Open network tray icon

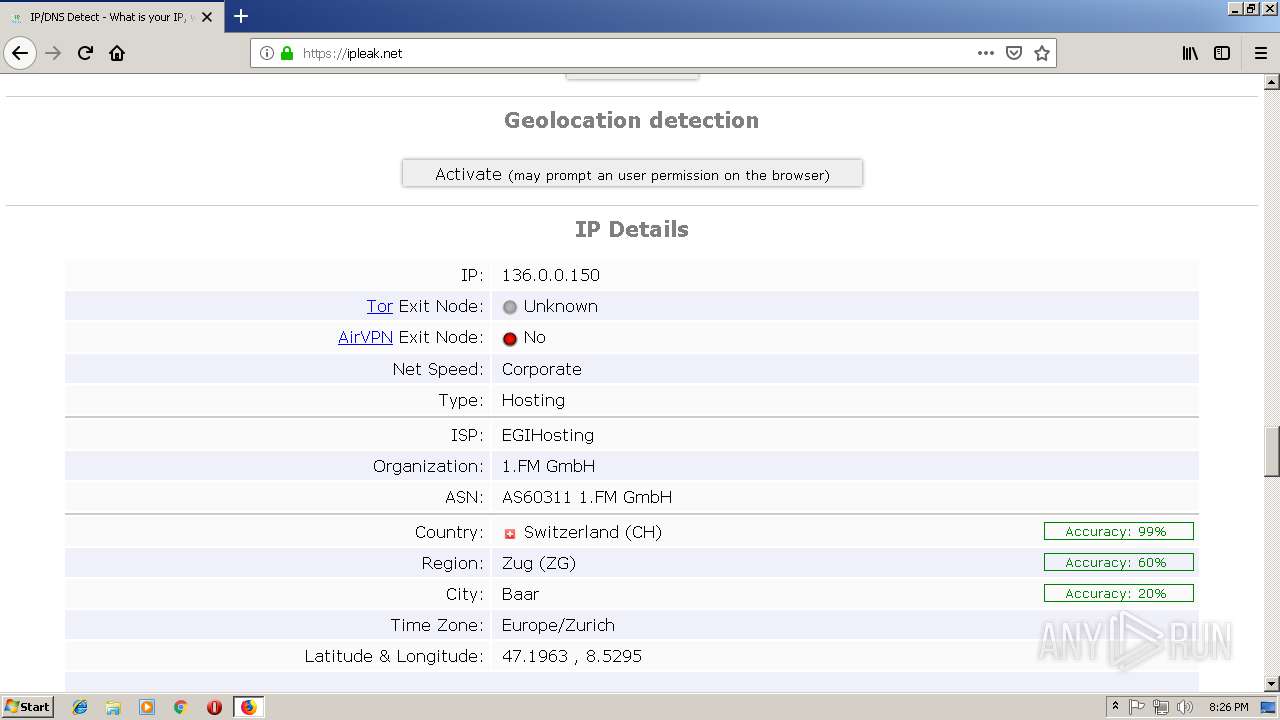click(1160, 707)
